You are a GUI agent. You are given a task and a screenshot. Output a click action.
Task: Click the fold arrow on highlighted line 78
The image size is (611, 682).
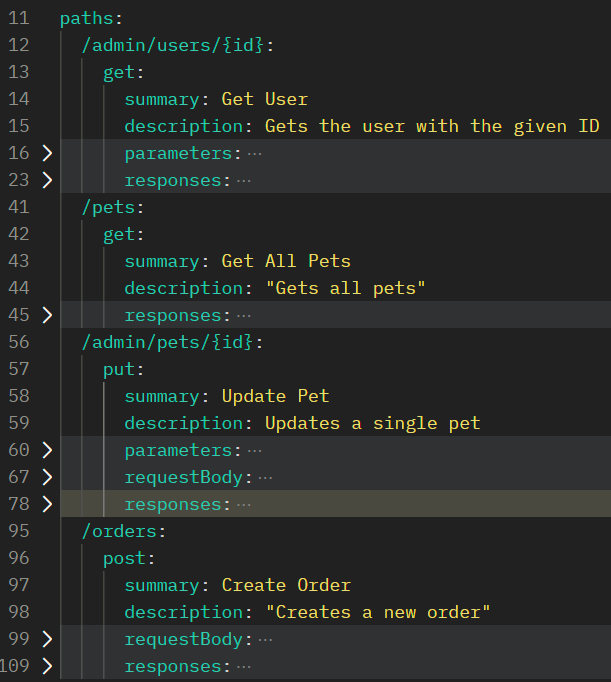point(46,504)
